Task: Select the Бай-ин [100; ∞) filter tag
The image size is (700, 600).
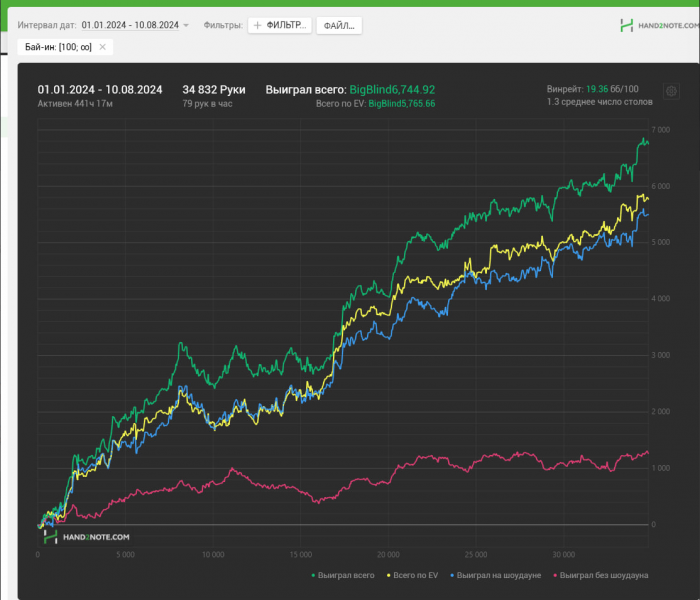Action: [x=58, y=47]
